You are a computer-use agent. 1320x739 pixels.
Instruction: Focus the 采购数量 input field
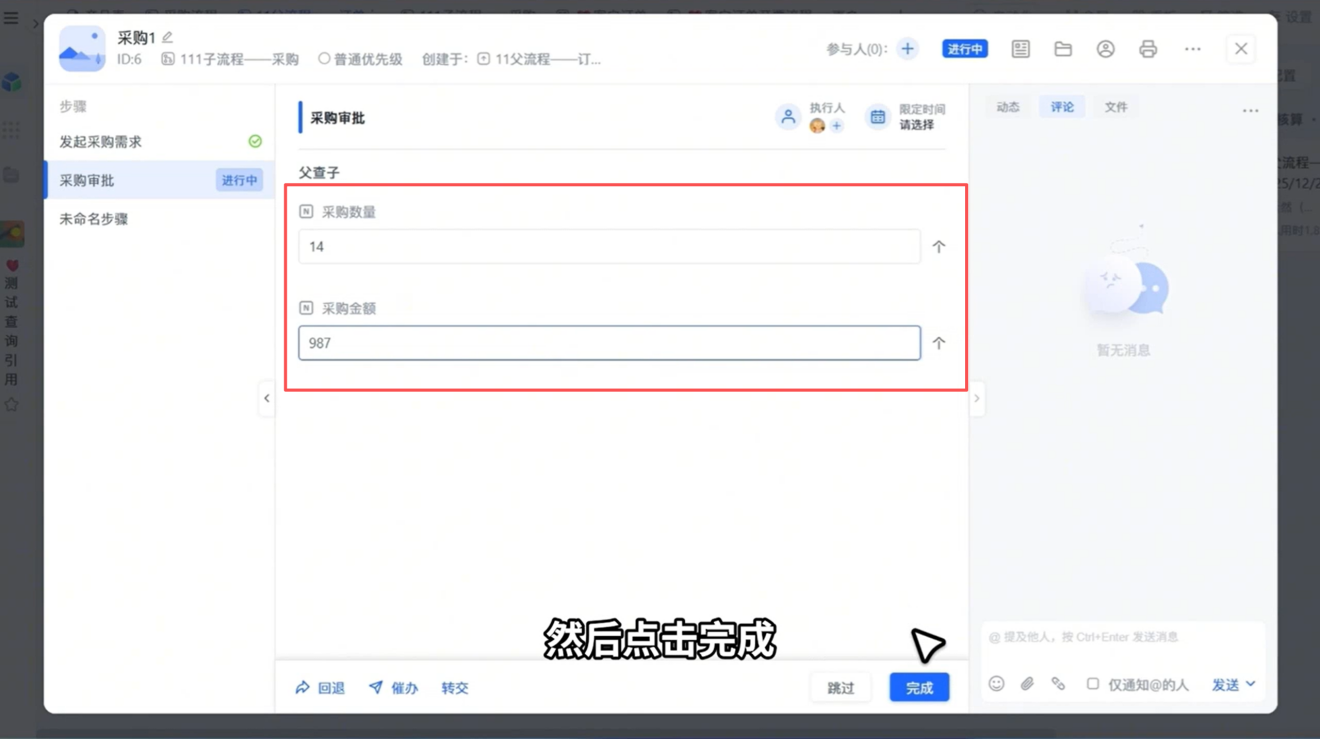(609, 247)
